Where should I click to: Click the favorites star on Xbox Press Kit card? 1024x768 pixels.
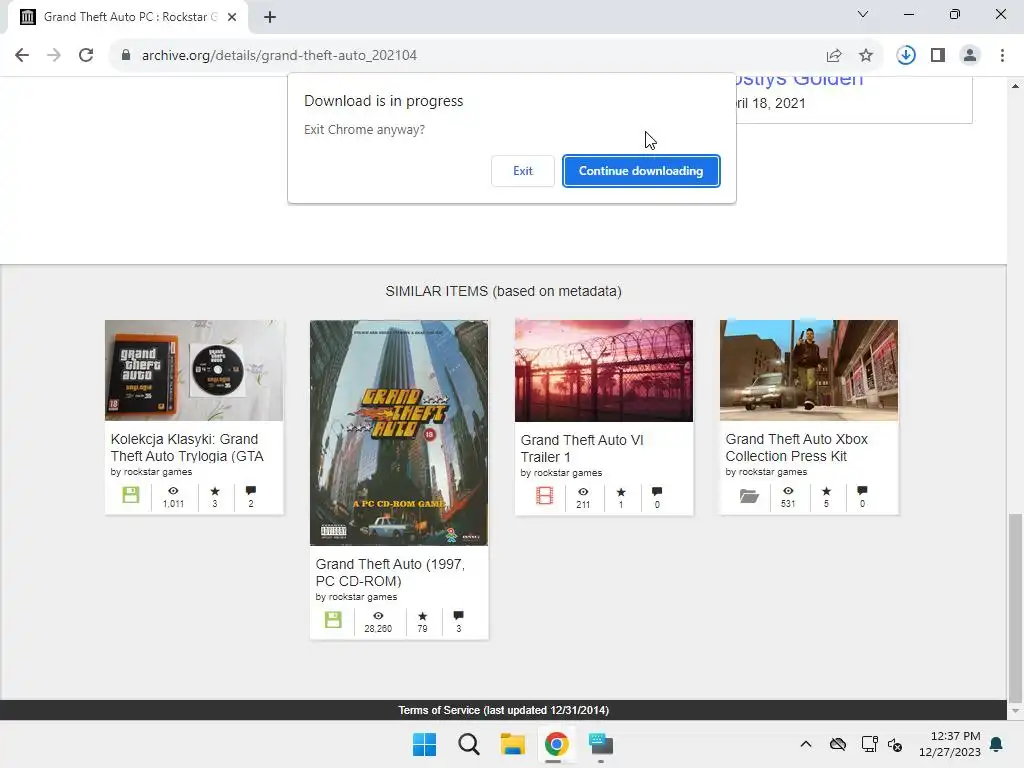click(826, 490)
